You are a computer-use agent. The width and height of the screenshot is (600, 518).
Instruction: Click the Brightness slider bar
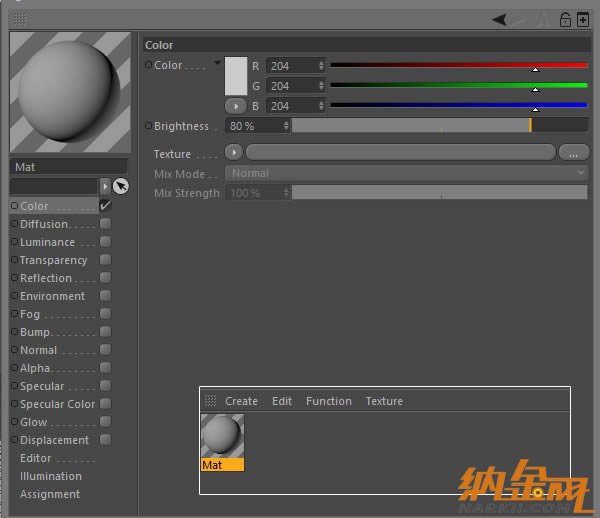440,125
